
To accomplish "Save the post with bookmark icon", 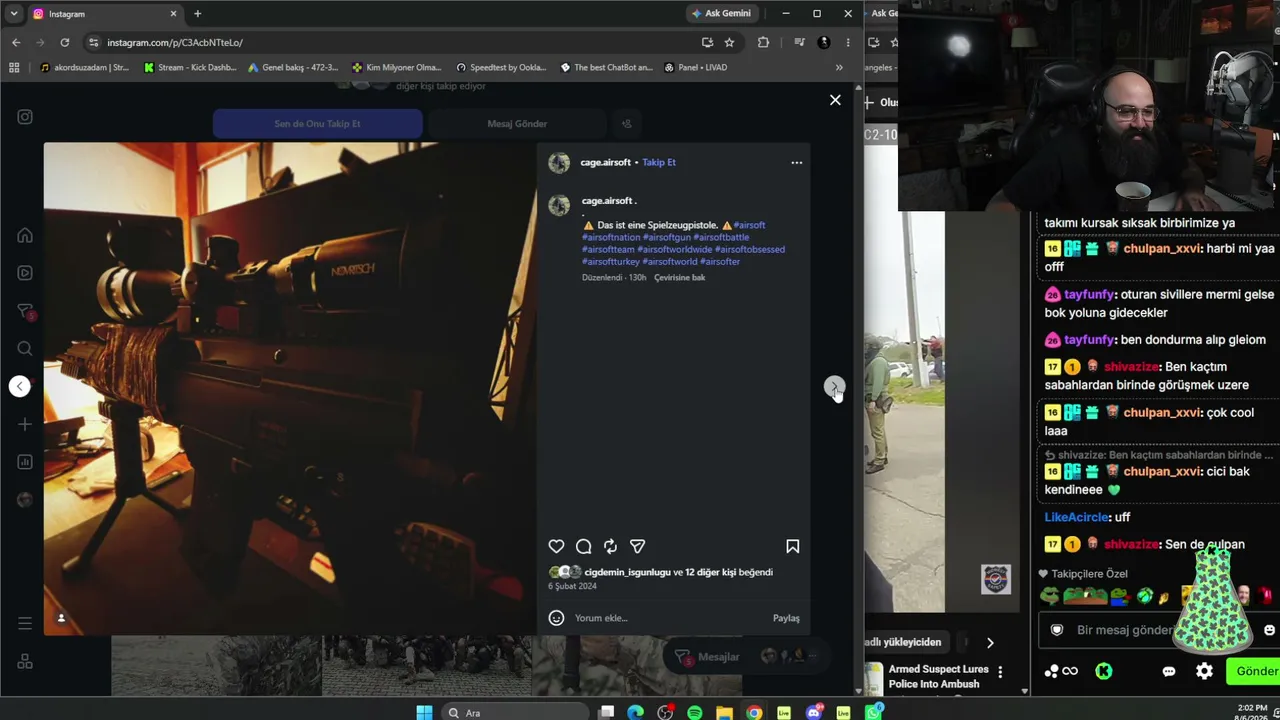I will (792, 546).
